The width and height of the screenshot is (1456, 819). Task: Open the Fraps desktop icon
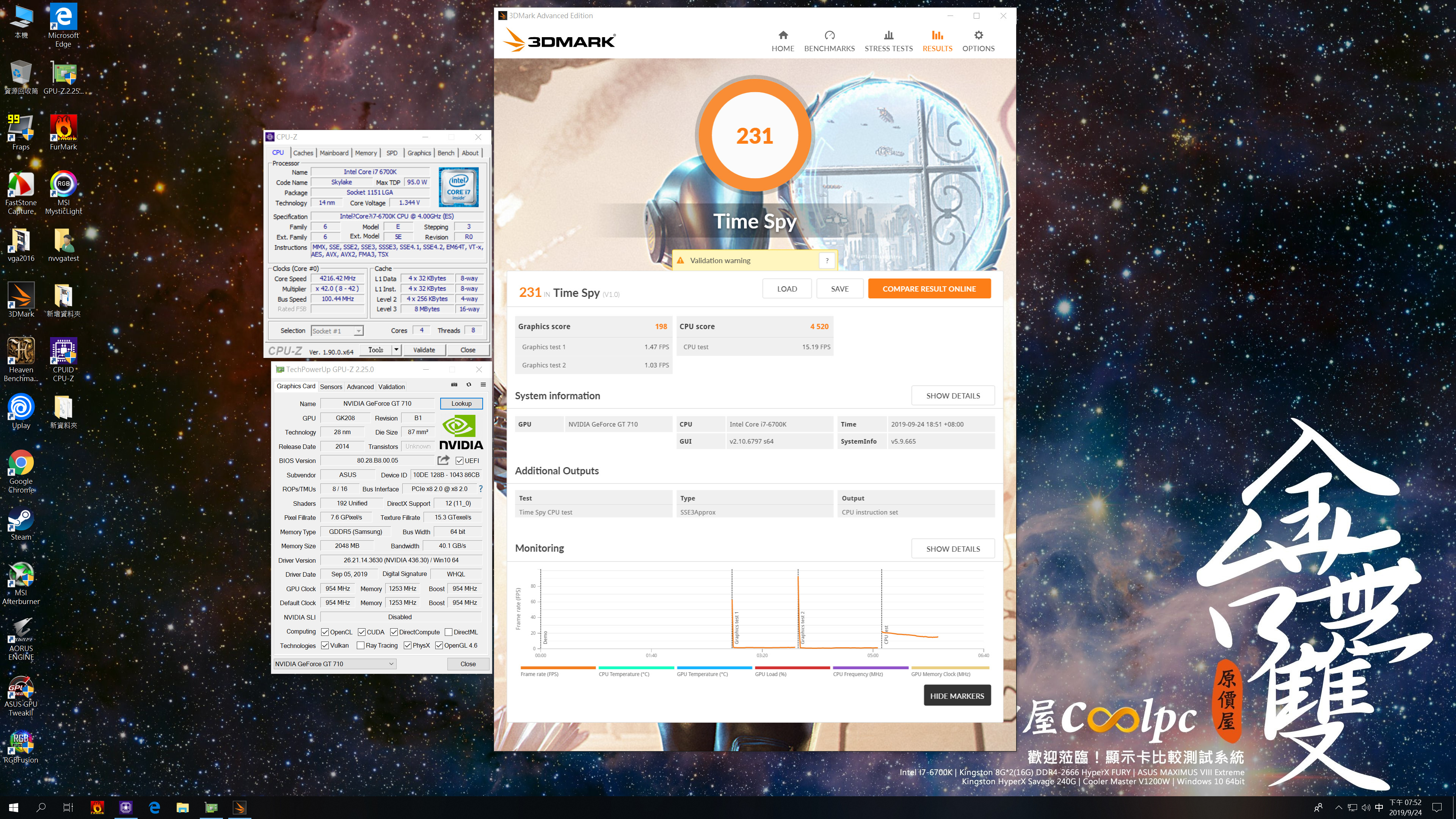21,133
